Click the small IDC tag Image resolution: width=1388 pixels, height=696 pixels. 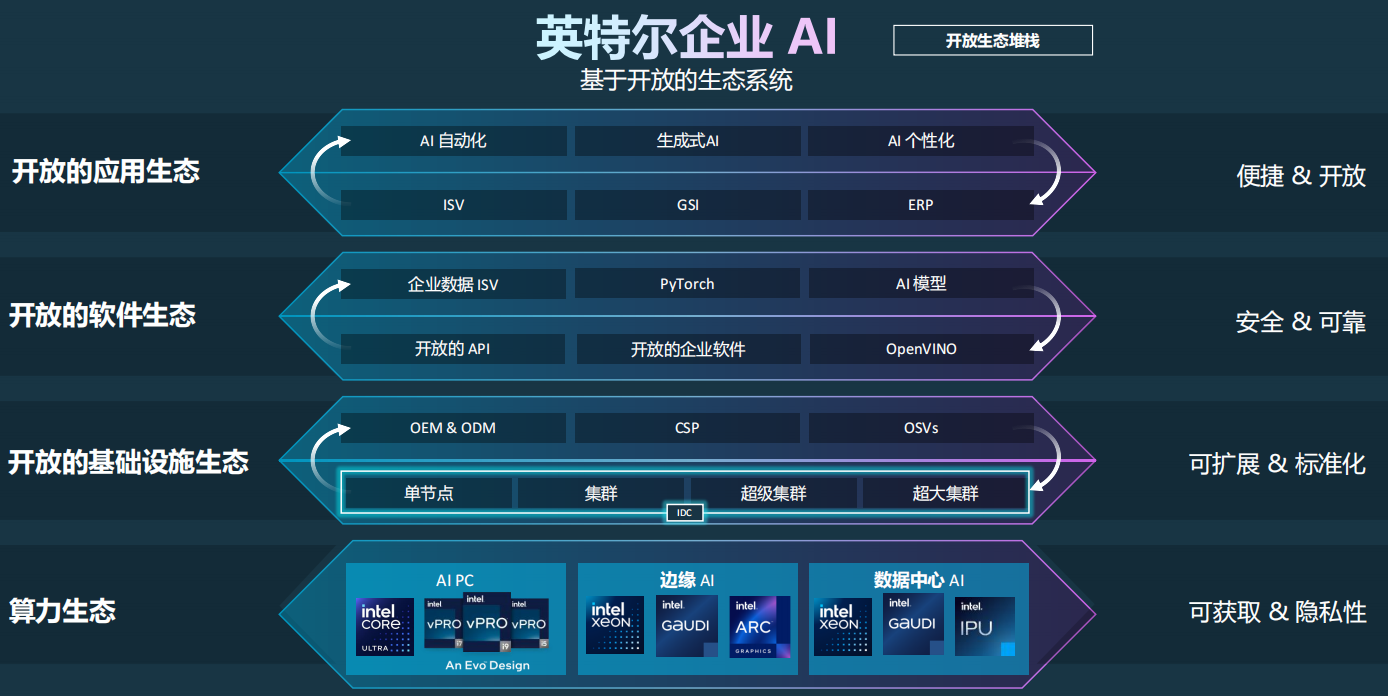coord(685,513)
